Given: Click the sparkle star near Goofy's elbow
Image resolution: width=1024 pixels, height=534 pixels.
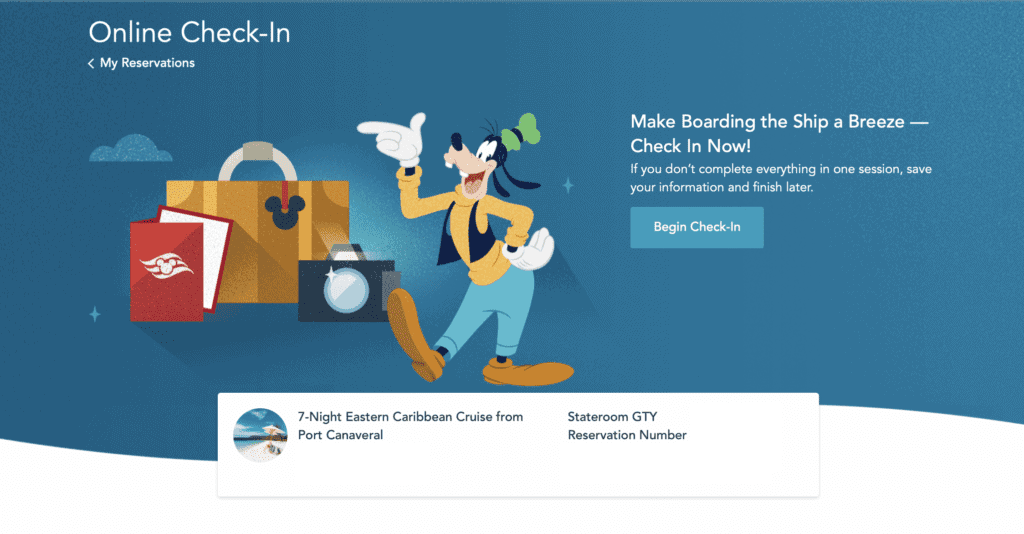Looking at the screenshot, I should coord(568,185).
